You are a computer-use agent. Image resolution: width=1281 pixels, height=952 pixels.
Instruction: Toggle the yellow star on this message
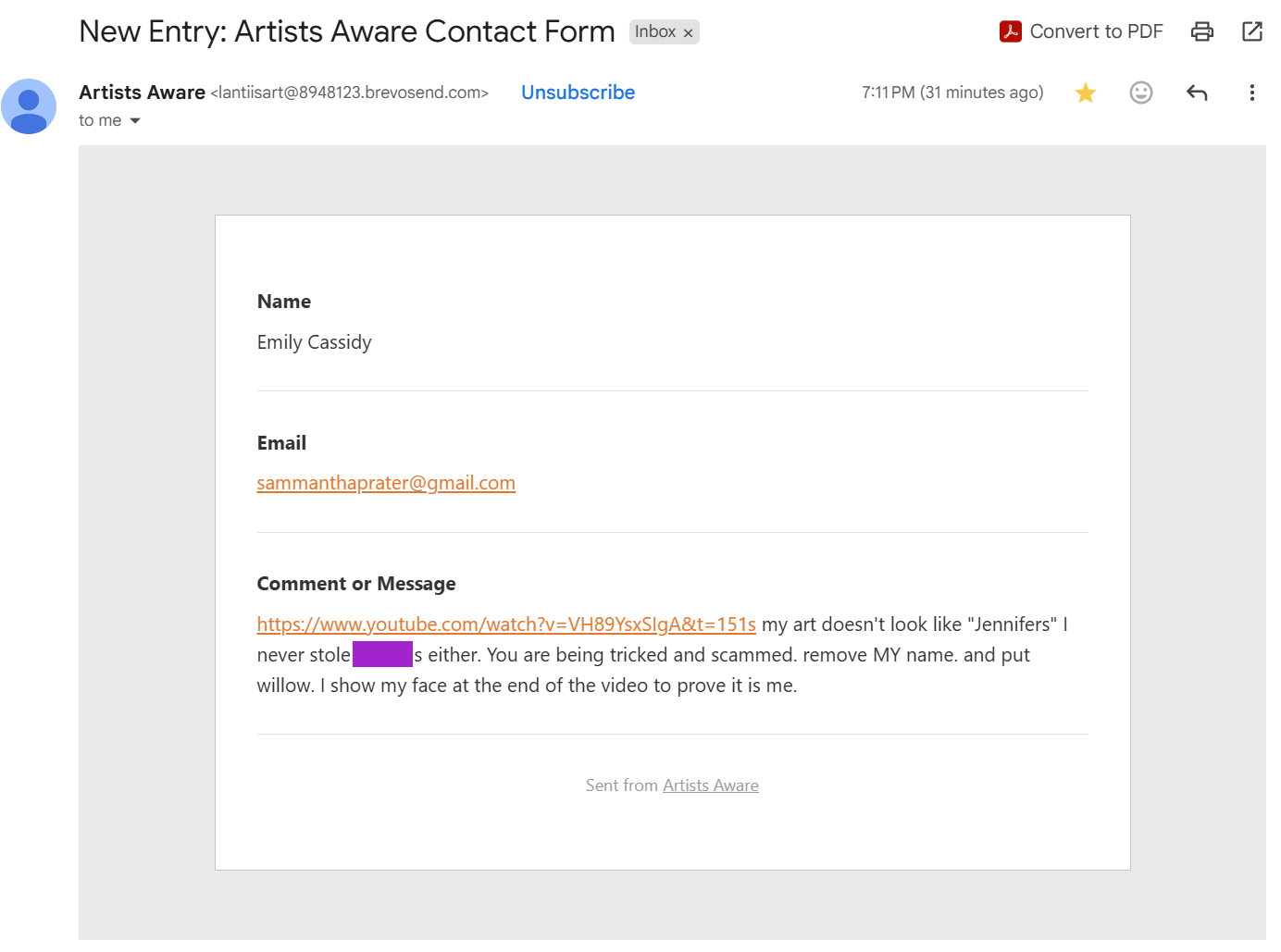[1086, 93]
